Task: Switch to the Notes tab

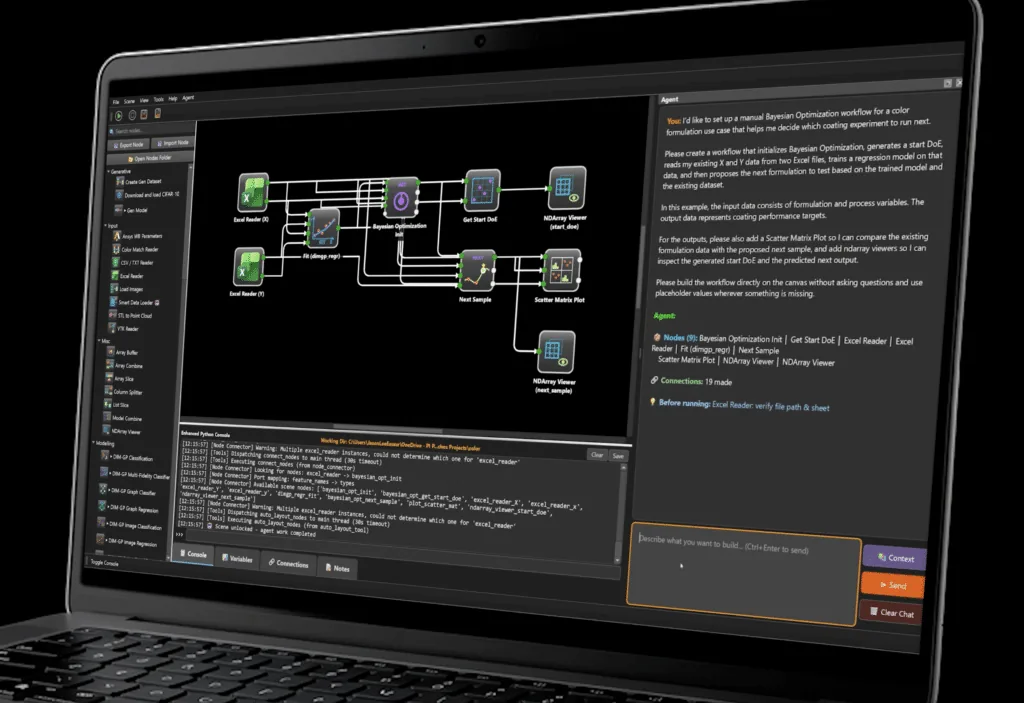Action: click(338, 568)
